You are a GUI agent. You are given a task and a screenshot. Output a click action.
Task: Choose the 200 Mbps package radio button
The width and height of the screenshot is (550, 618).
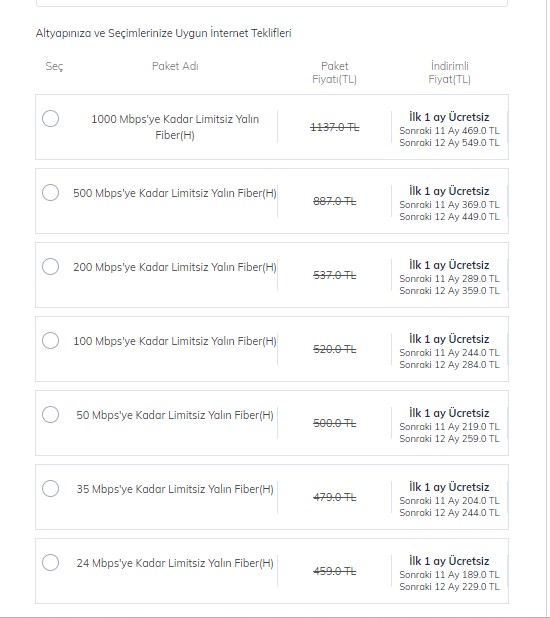[x=50, y=266]
